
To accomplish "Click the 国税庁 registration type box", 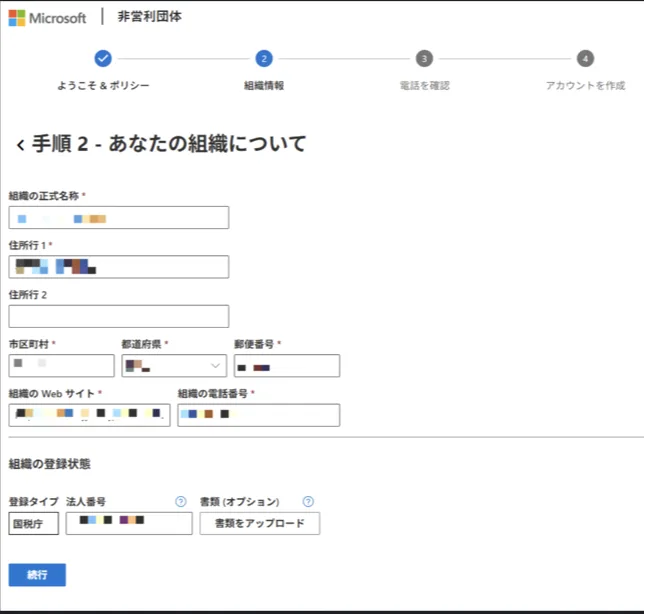I will click(34, 523).
